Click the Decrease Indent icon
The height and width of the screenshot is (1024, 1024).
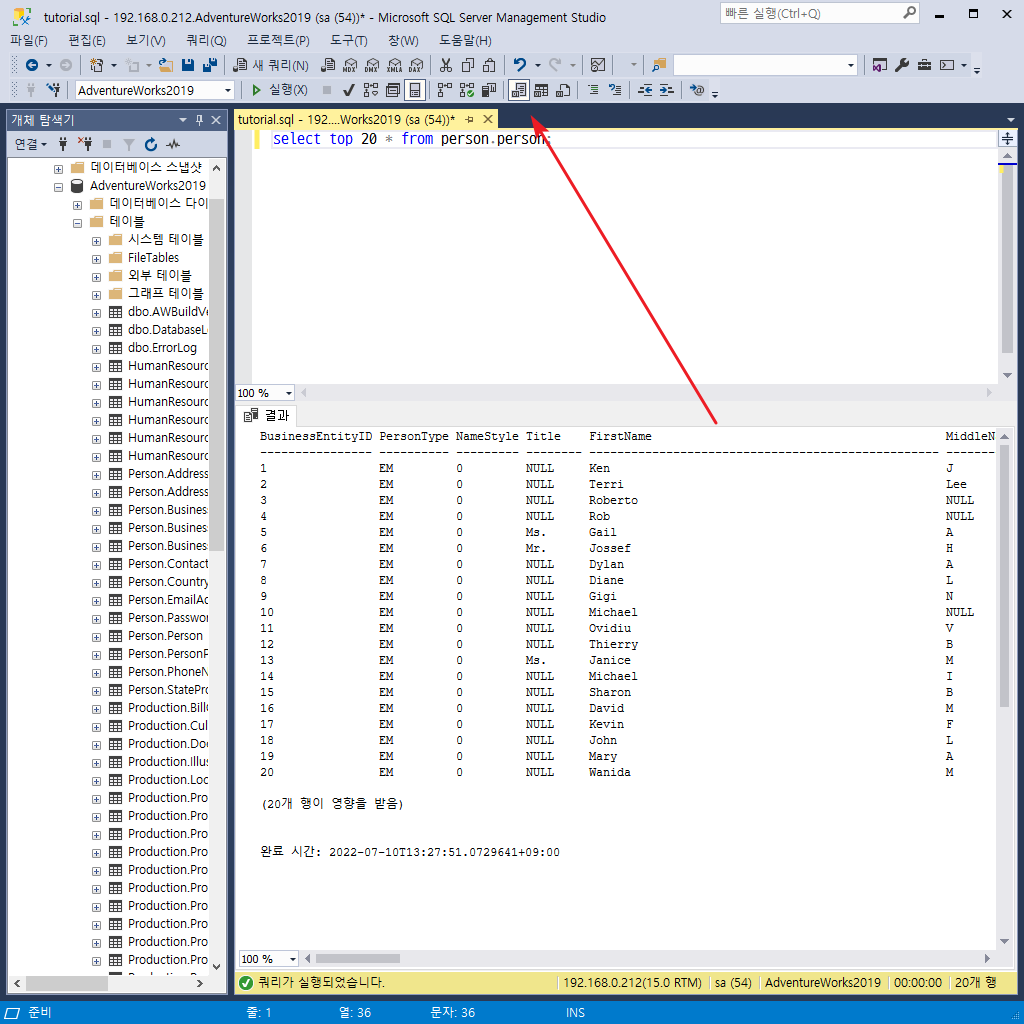pyautogui.click(x=645, y=90)
